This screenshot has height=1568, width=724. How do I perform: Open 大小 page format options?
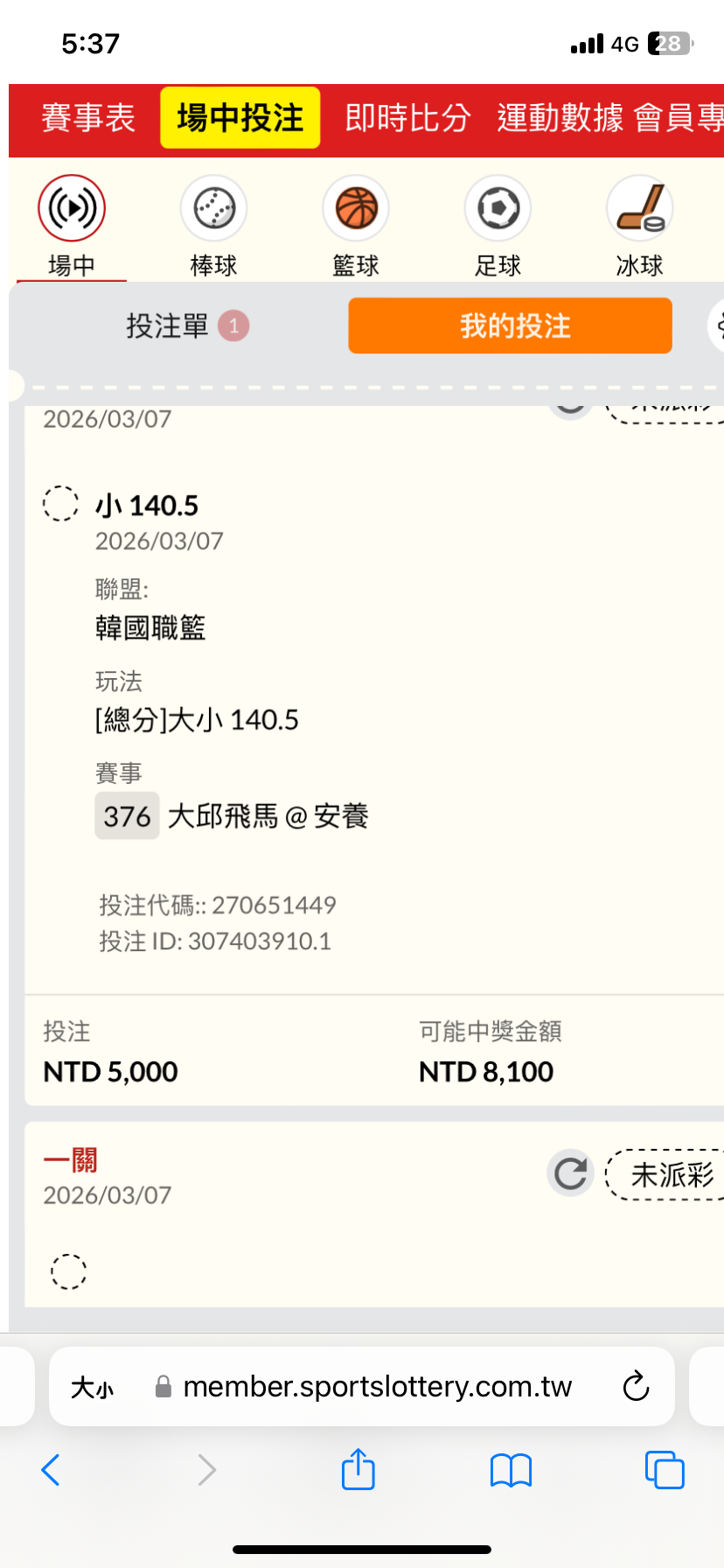click(92, 1387)
